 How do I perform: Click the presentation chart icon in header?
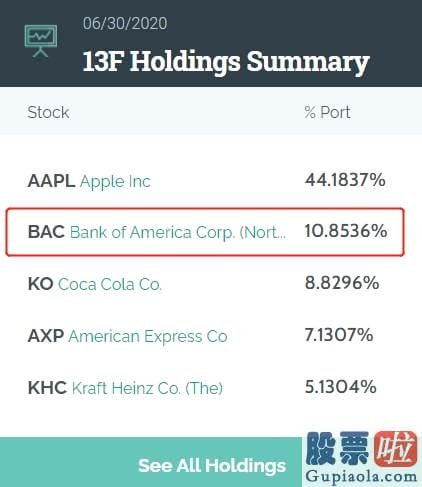pos(41,41)
